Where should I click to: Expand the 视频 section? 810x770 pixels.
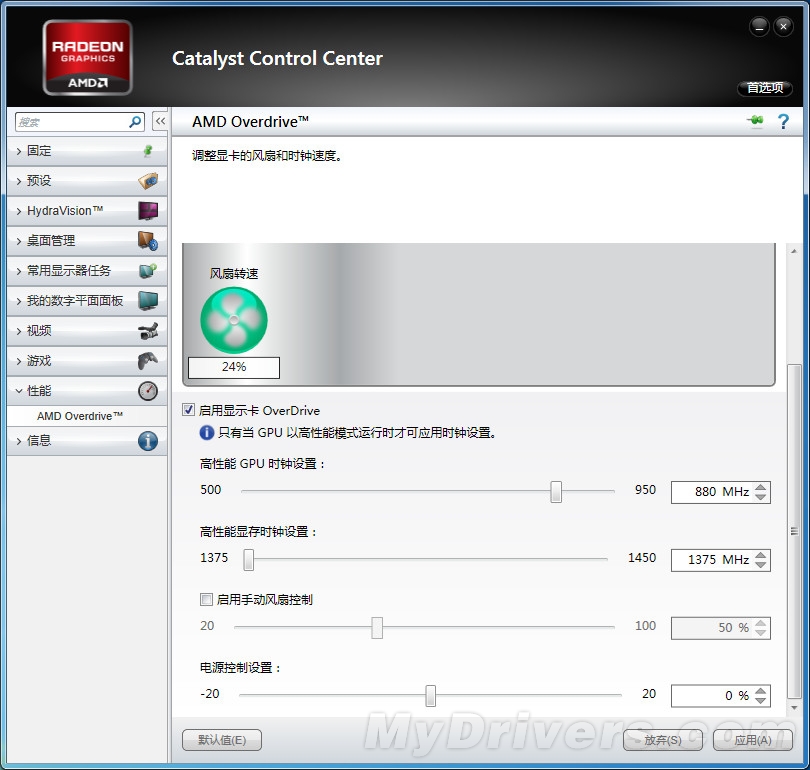(87, 331)
